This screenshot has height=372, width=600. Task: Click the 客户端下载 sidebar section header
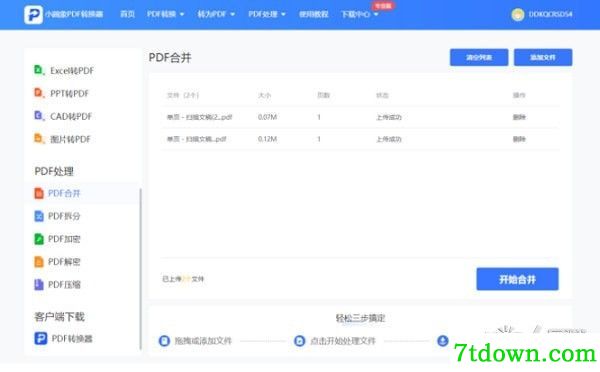(x=59, y=317)
